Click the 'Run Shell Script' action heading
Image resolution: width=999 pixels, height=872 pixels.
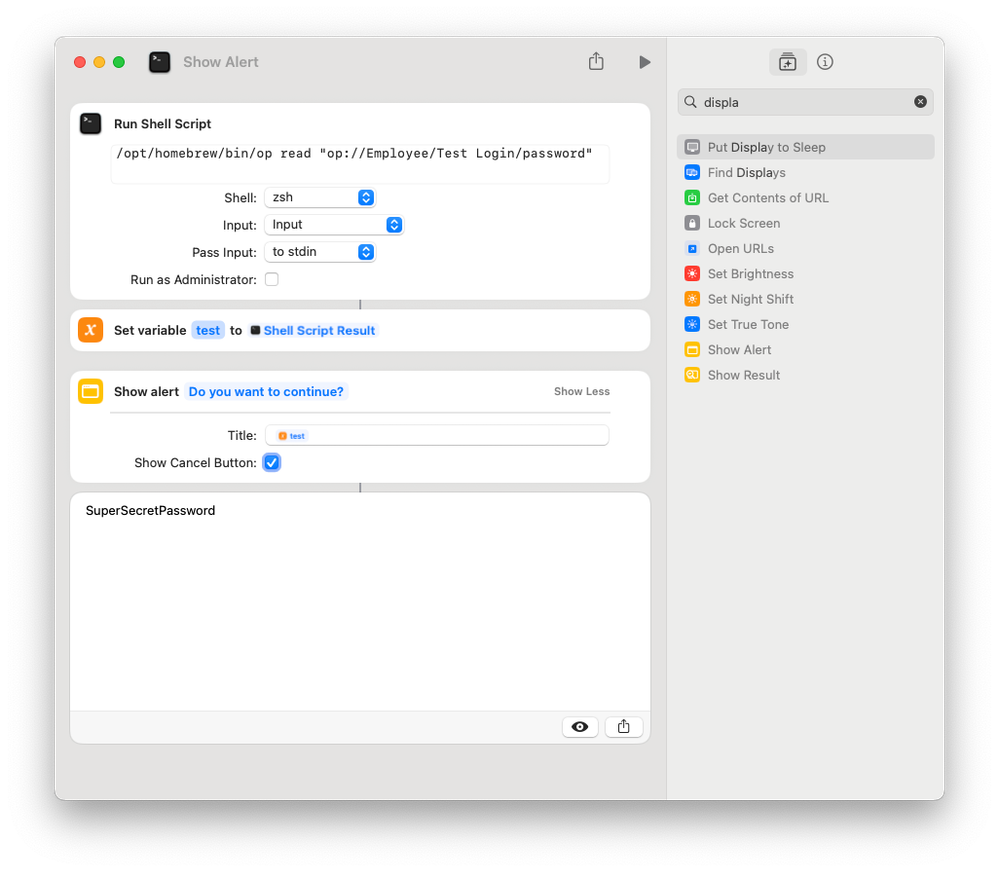[162, 124]
